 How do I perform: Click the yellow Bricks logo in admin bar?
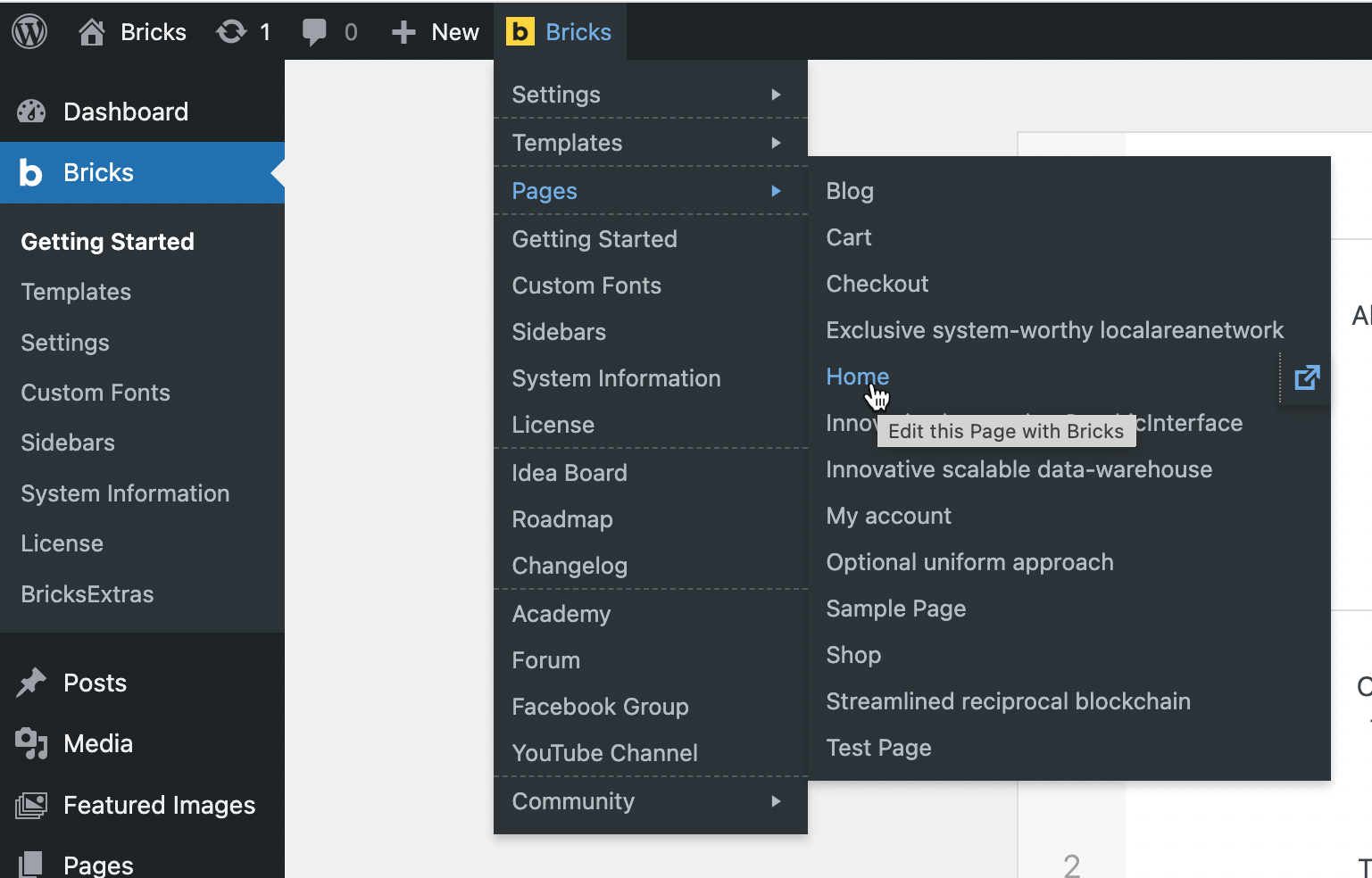[x=520, y=32]
